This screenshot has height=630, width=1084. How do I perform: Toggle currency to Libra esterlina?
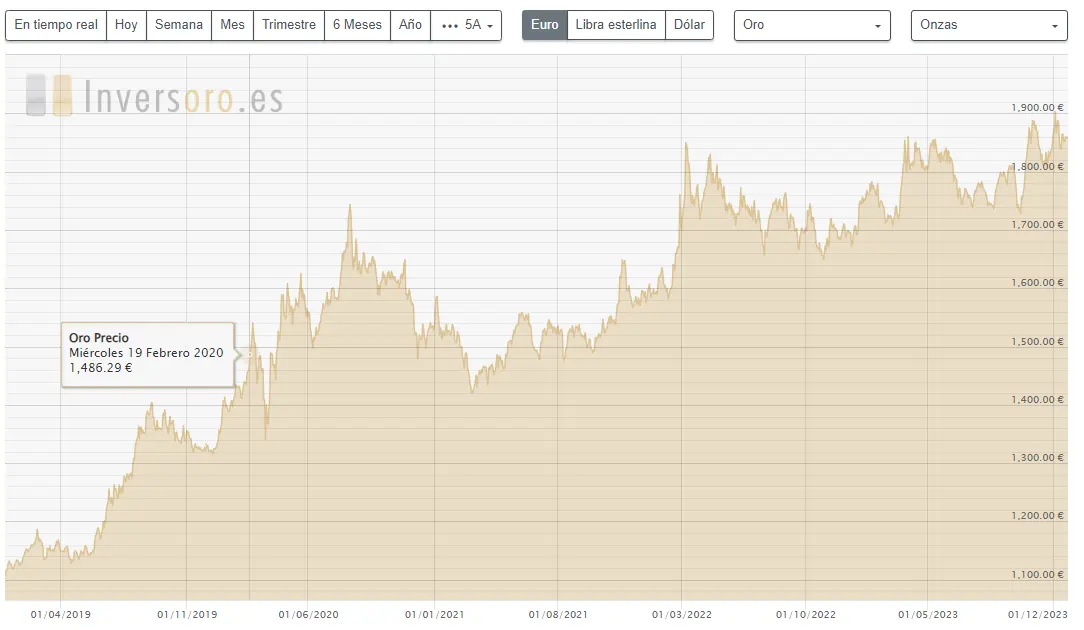pyautogui.click(x=616, y=25)
